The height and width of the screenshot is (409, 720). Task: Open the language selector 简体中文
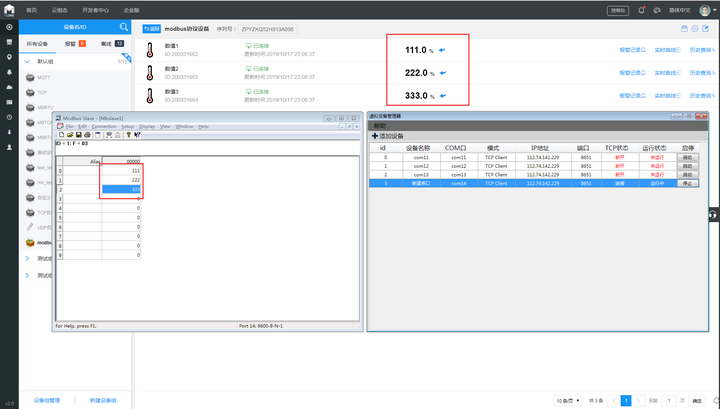(x=680, y=10)
